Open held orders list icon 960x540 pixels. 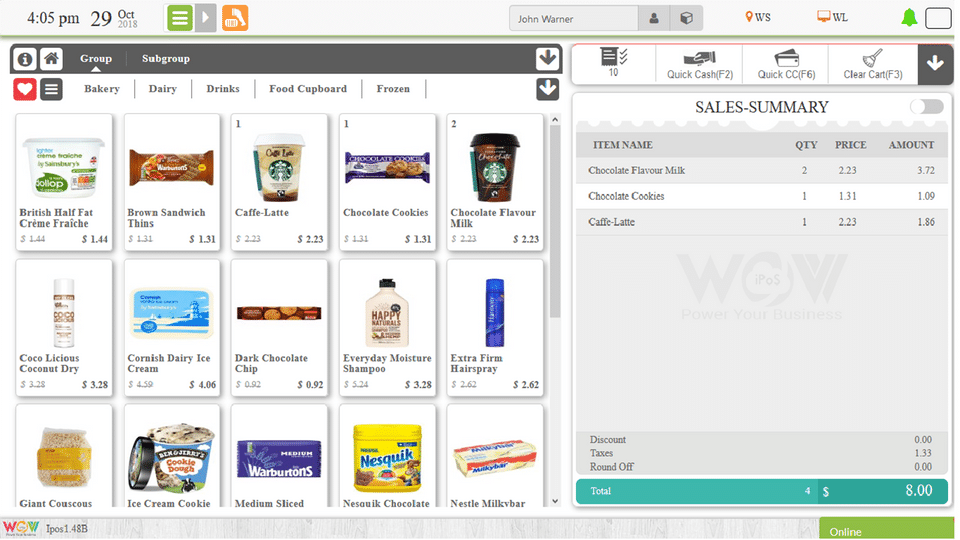pos(613,62)
